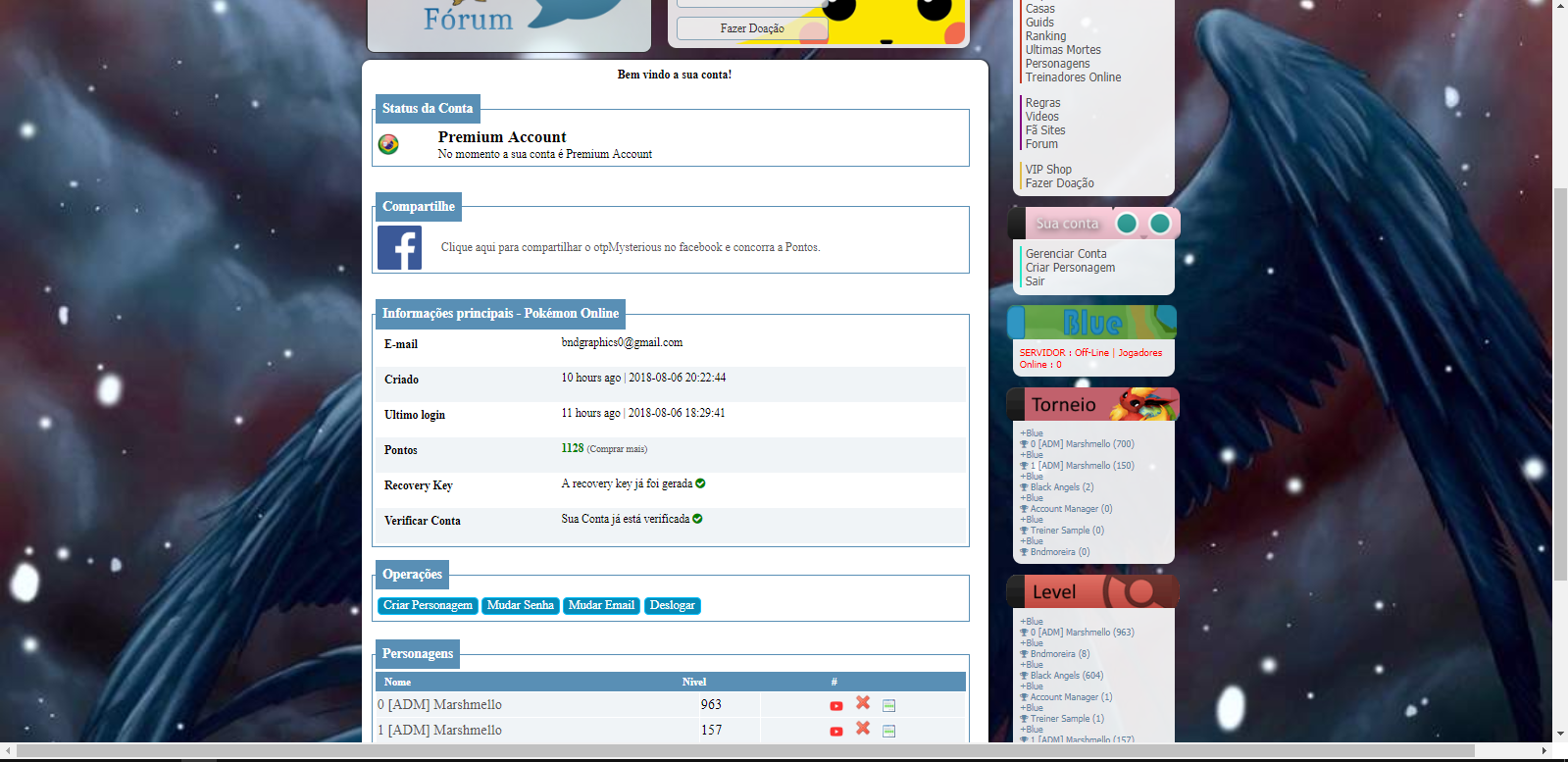Viewport: 1568px width, 762px height.
Task: Click the Fórum banner image
Action: (509, 24)
